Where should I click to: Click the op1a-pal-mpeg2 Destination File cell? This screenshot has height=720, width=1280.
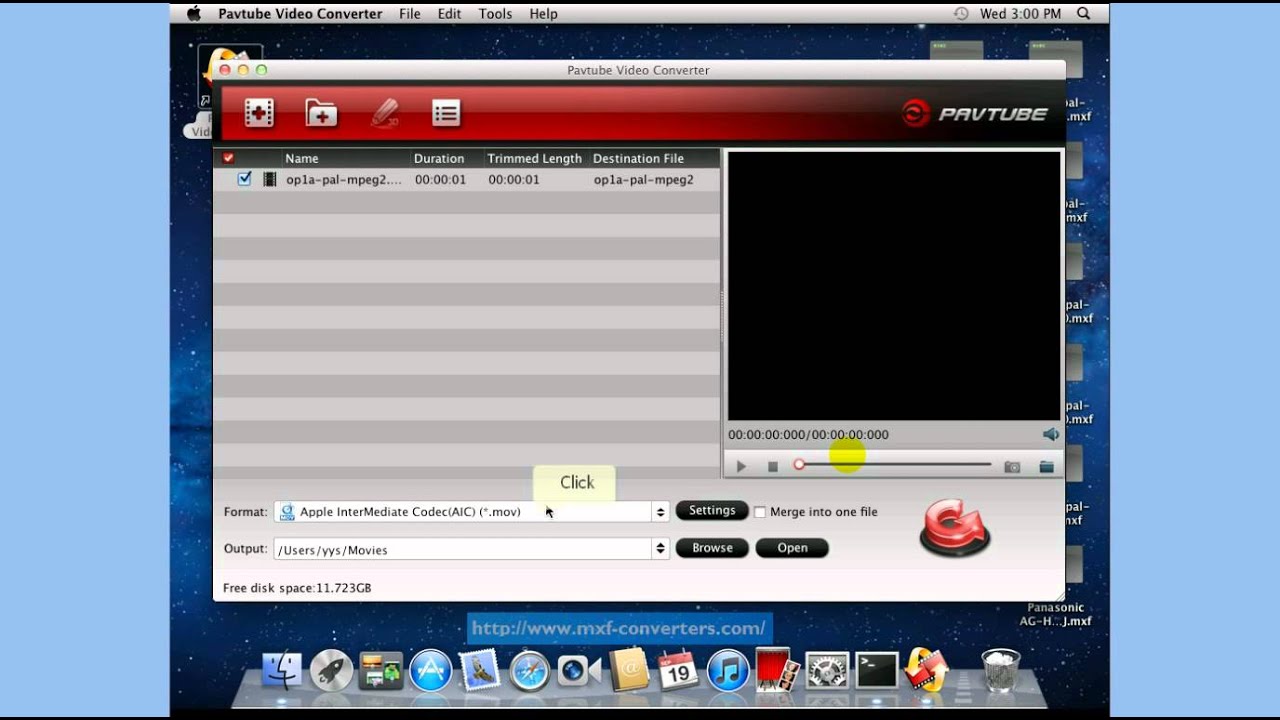643,180
